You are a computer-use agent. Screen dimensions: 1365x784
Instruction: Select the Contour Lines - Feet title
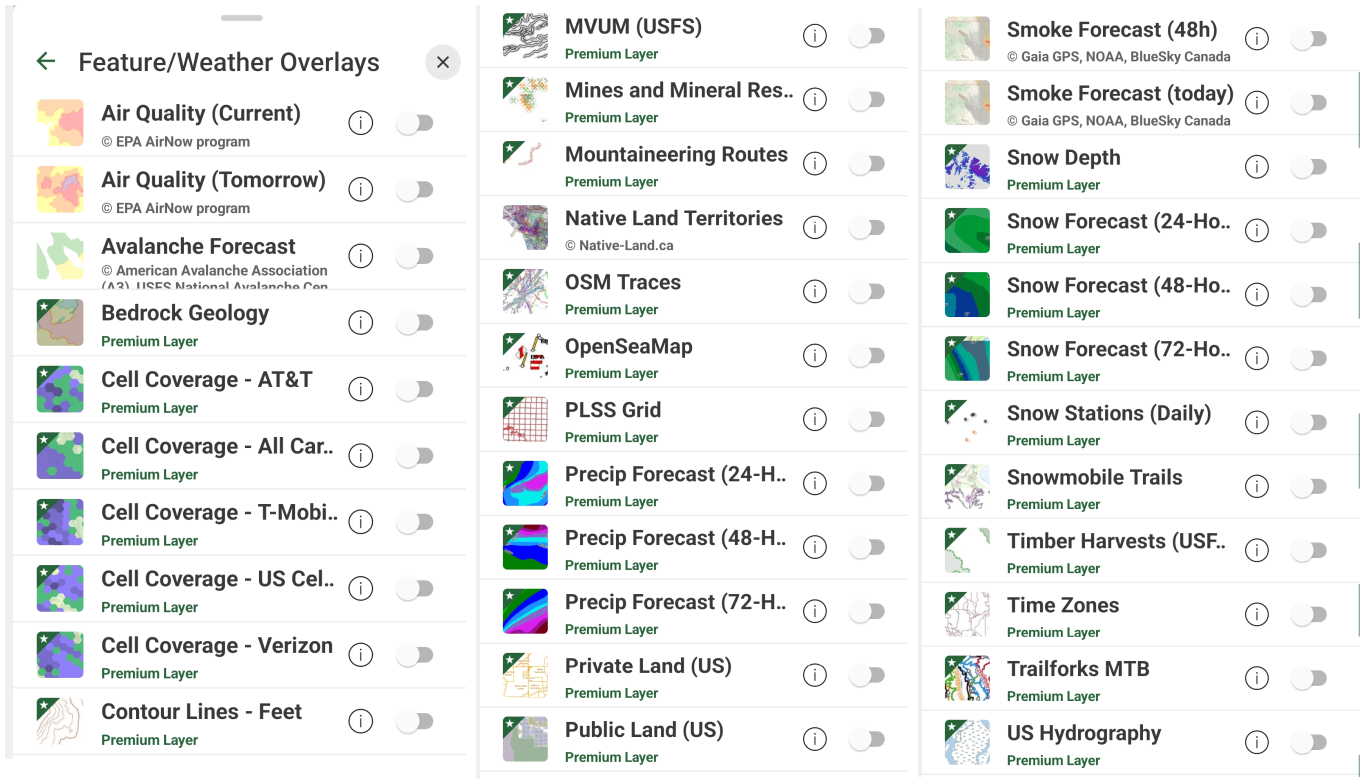click(201, 712)
